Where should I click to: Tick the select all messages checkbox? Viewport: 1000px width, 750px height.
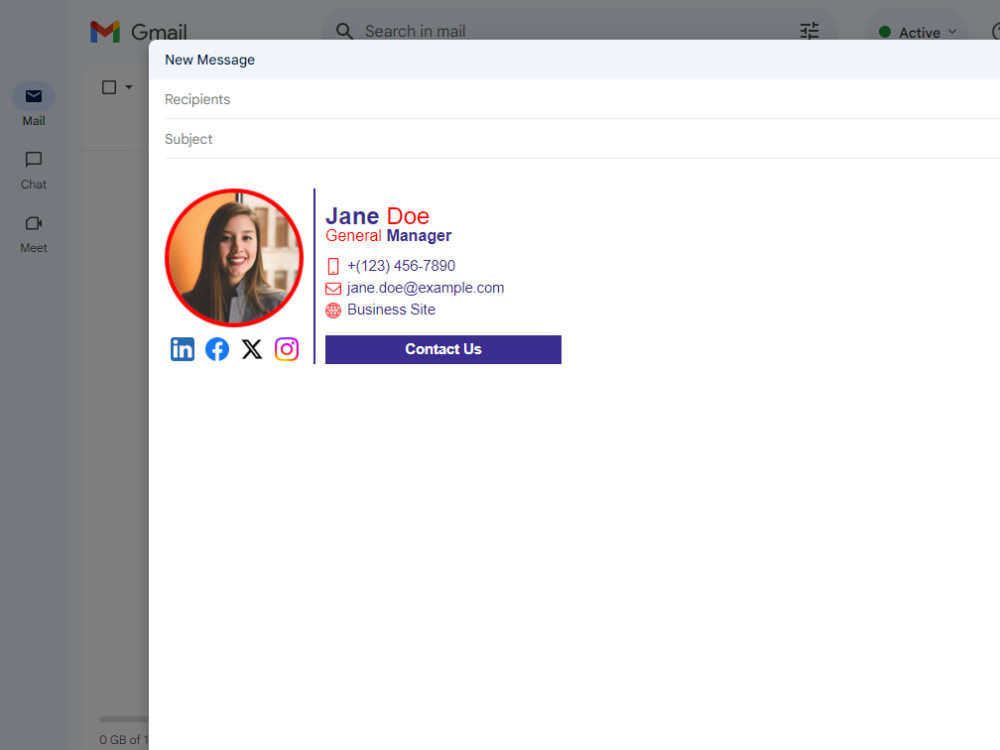click(x=109, y=87)
